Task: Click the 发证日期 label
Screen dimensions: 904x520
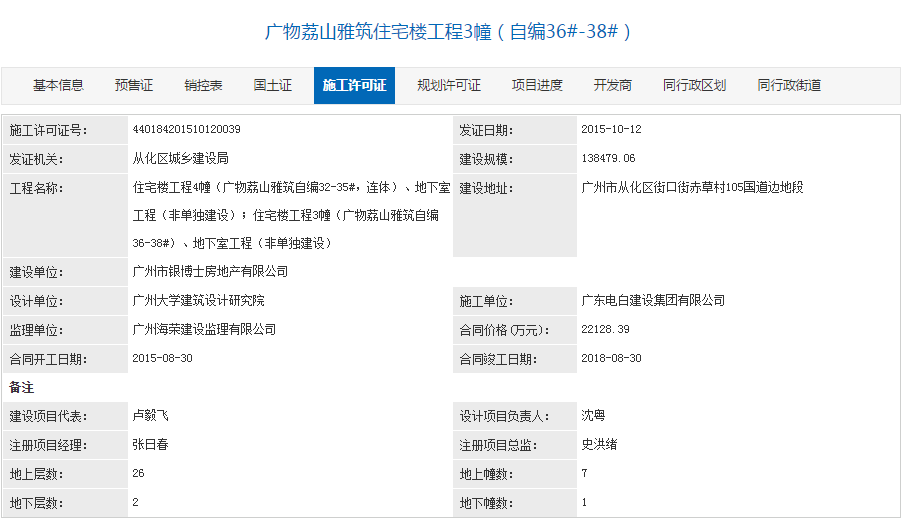Action: pos(486,130)
